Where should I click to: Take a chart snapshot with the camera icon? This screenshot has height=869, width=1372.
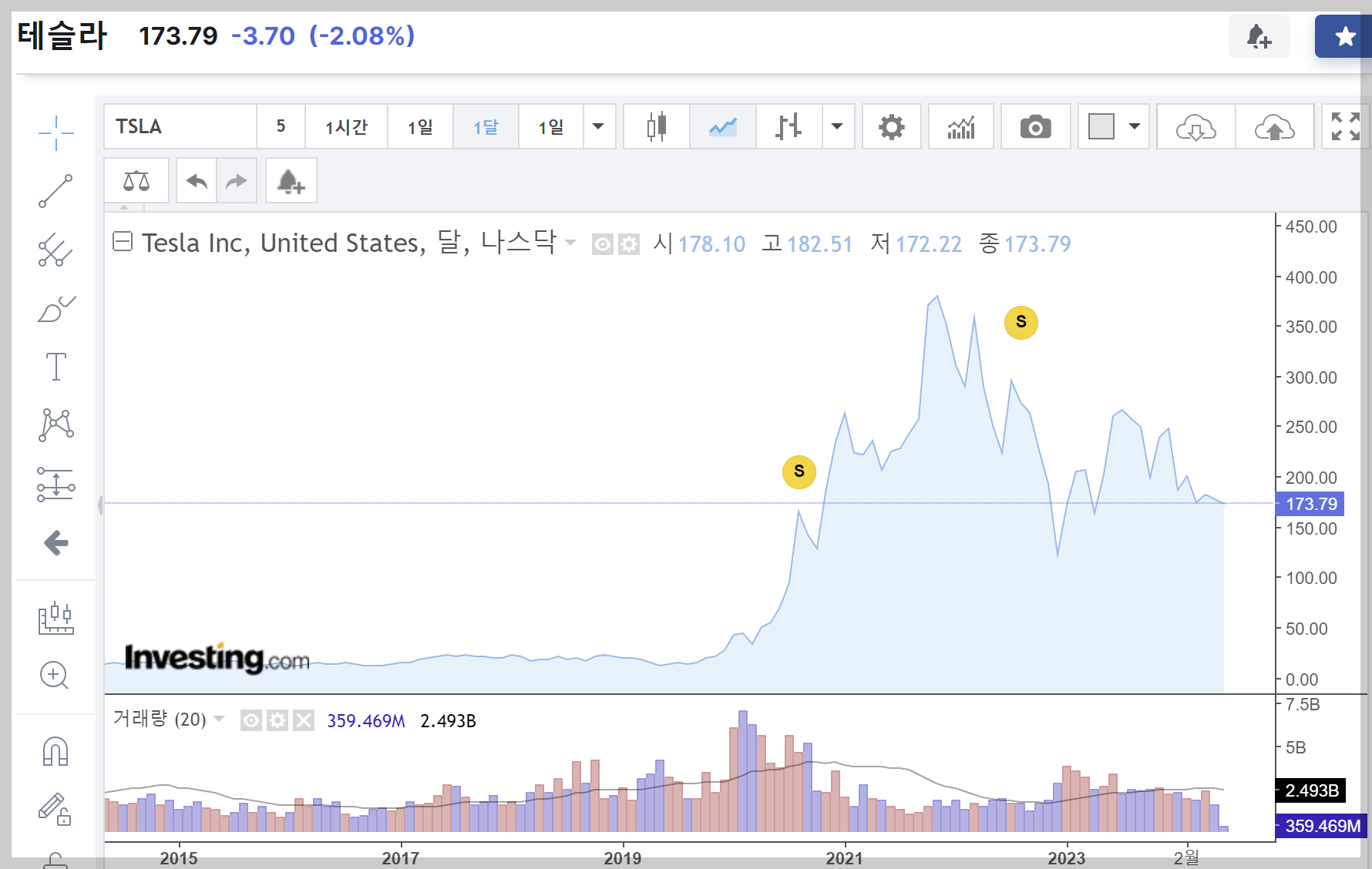click(x=1035, y=126)
